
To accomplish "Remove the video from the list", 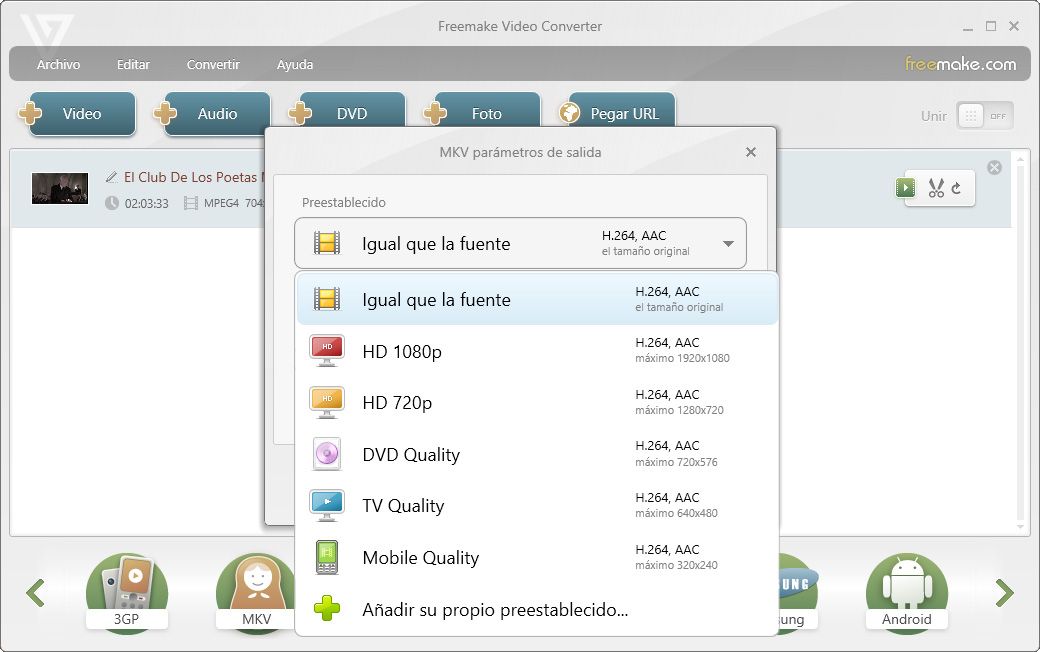I will pos(994,168).
